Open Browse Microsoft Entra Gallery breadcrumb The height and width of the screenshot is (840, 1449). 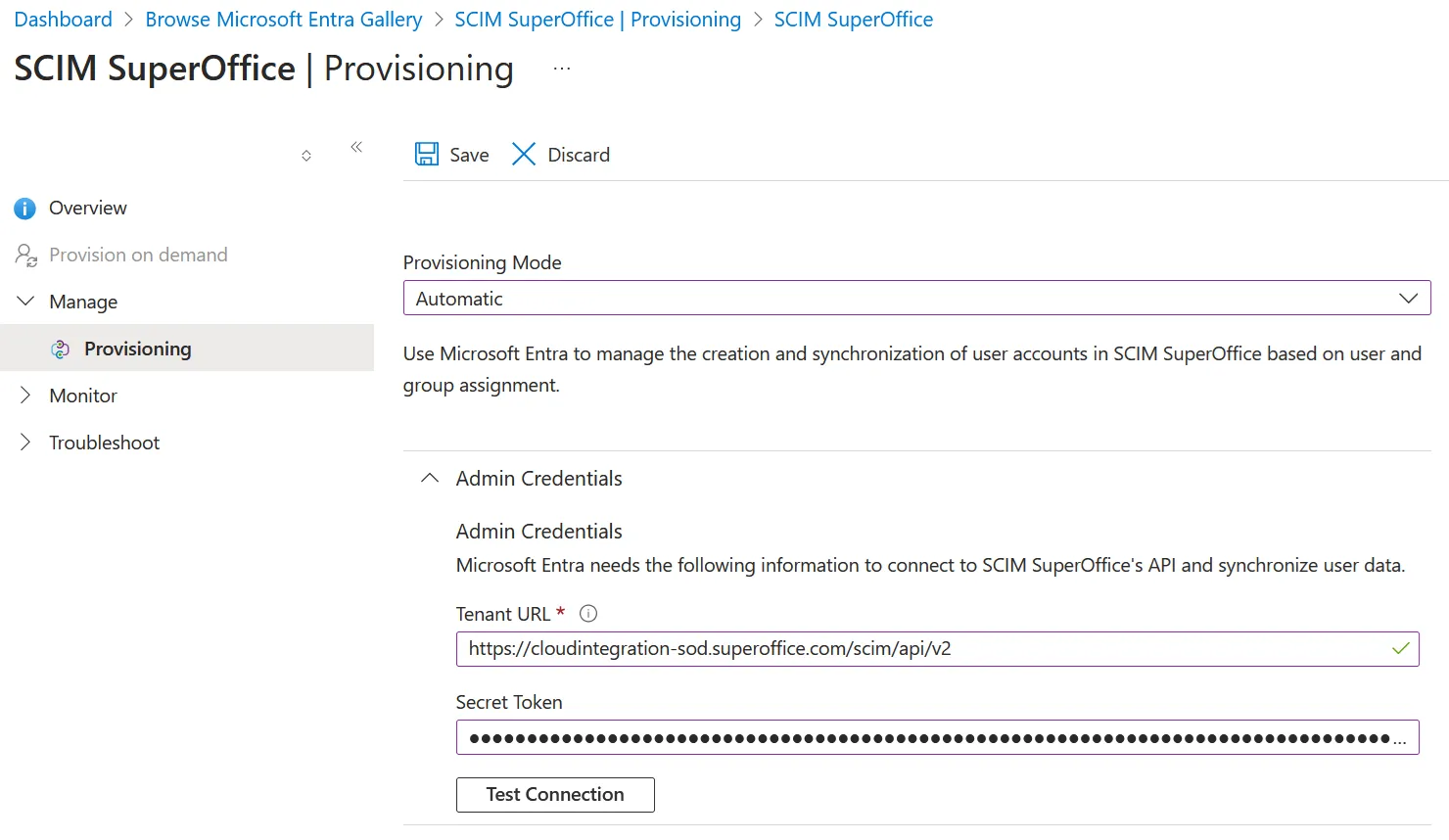pos(284,20)
